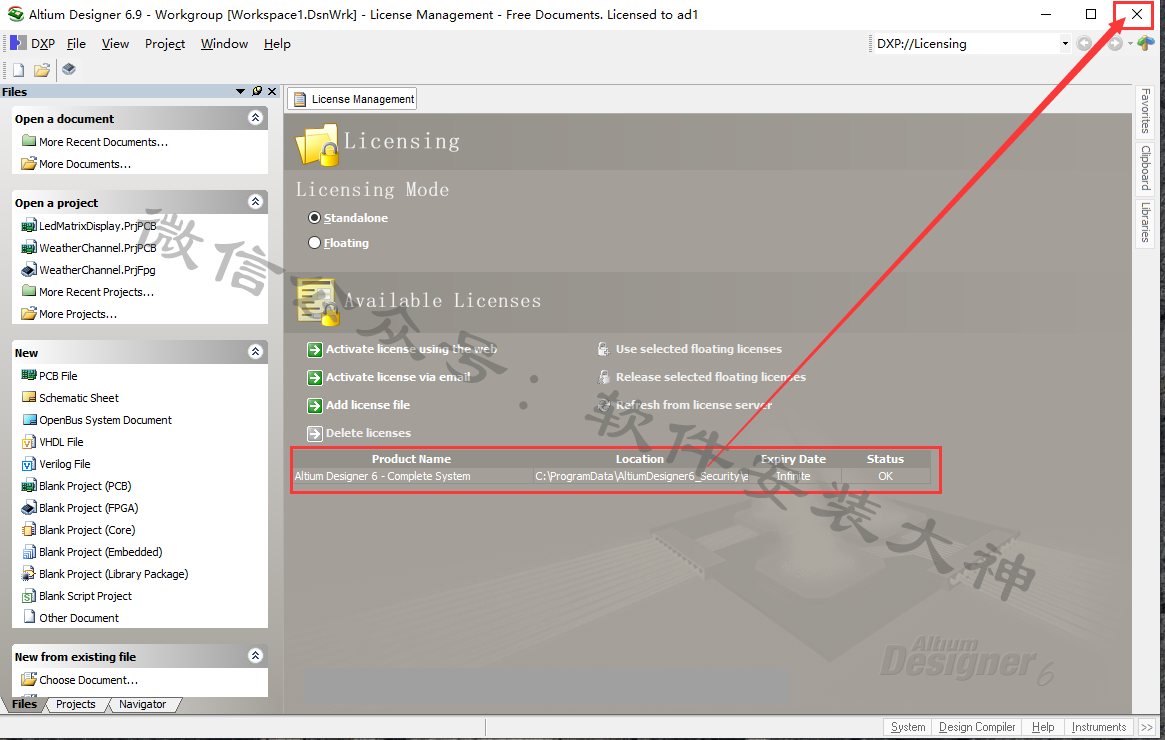Click the PCB File icon under New
This screenshot has height=740, width=1165.
click(29, 375)
